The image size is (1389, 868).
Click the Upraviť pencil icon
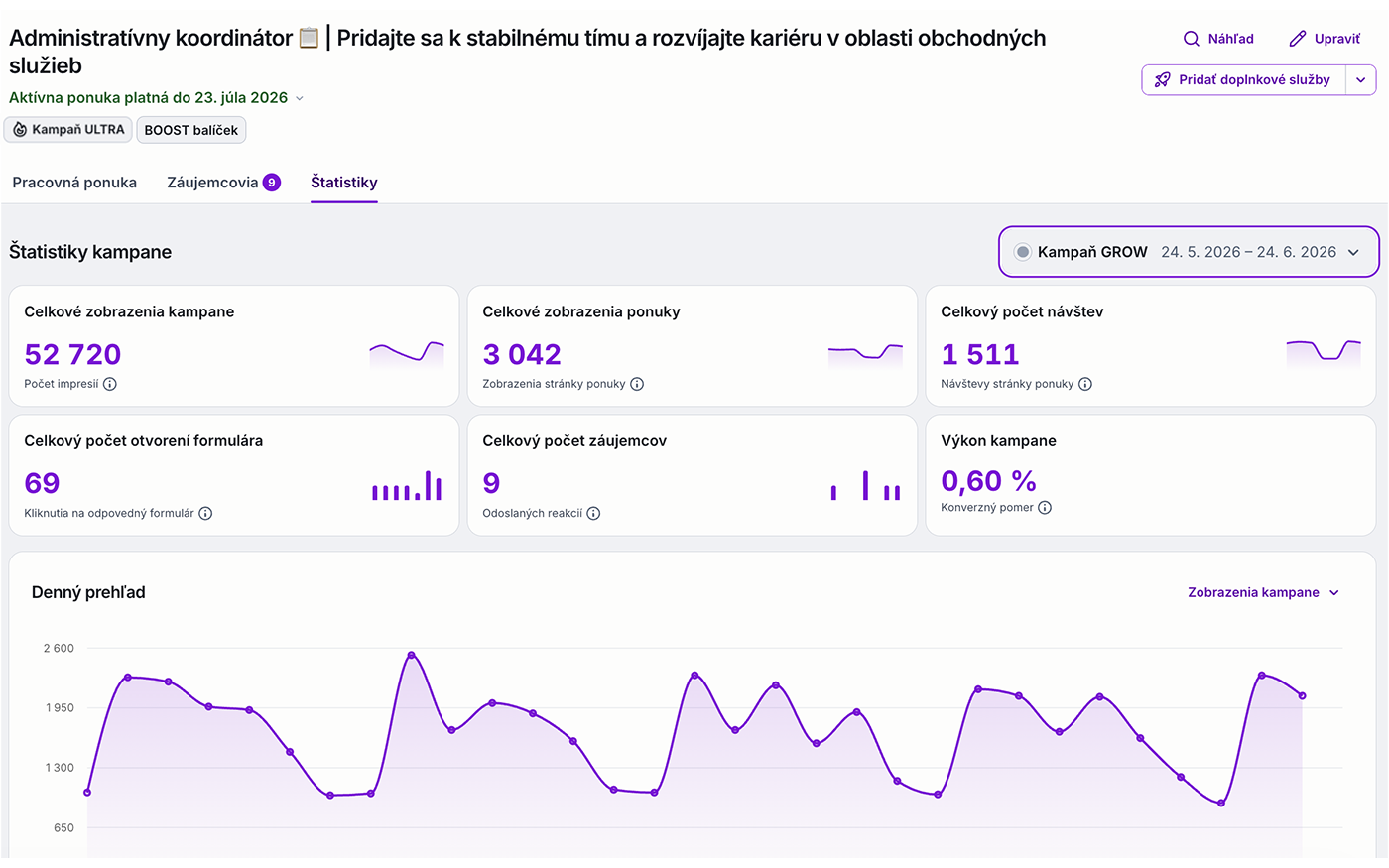1297,39
